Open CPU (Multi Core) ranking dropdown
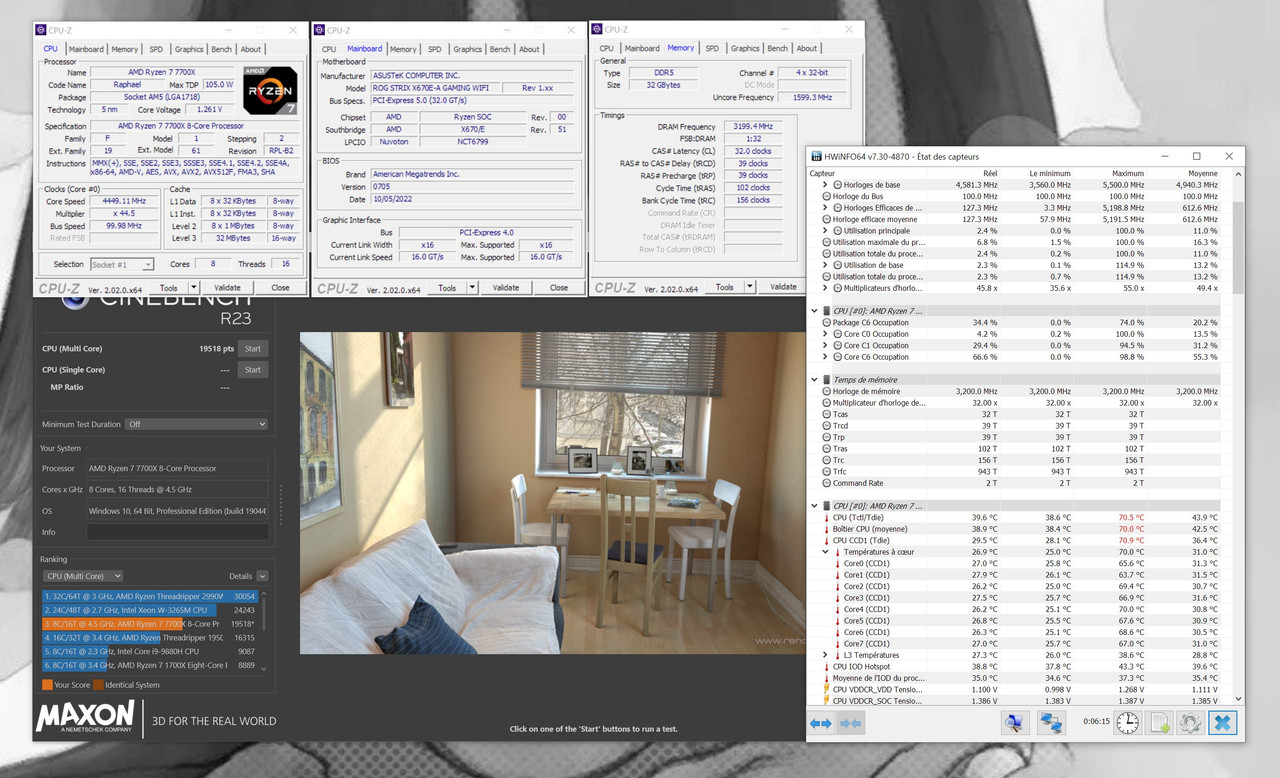The image size is (1280, 778). coord(82,576)
